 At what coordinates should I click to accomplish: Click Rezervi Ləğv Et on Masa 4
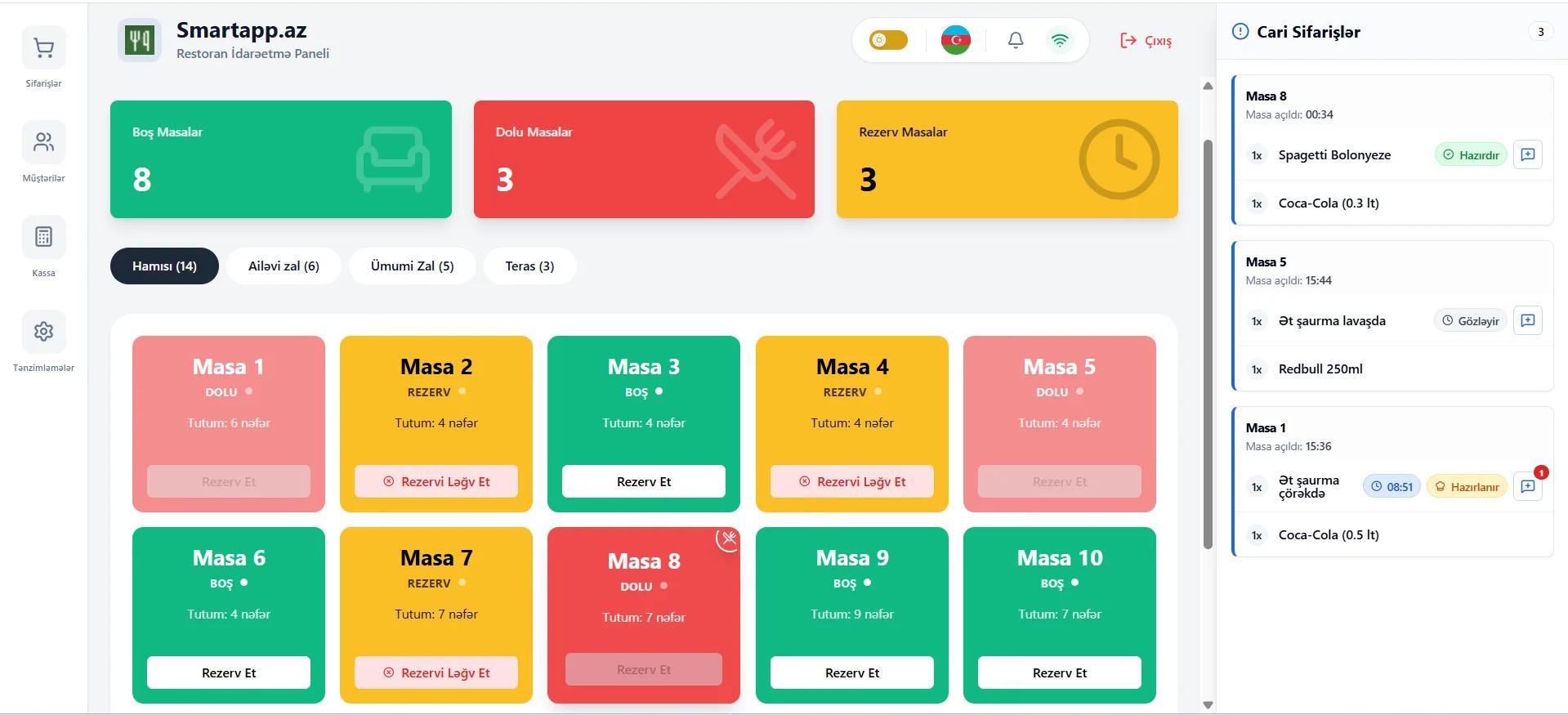click(x=852, y=481)
